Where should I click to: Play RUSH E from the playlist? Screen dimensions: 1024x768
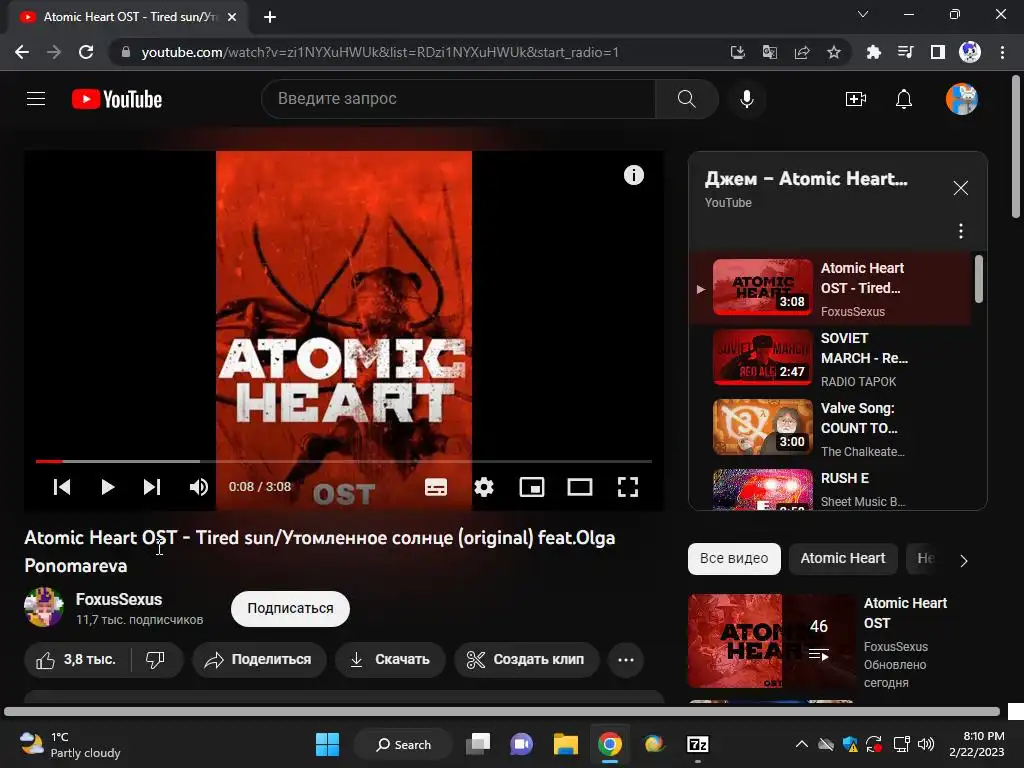tap(829, 488)
